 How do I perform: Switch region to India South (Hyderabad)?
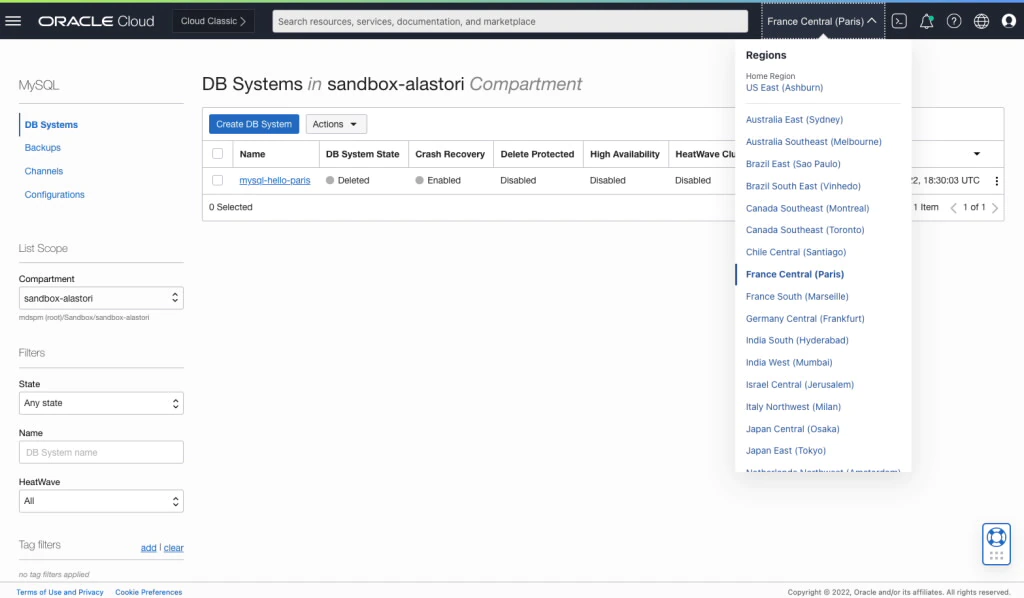click(797, 340)
